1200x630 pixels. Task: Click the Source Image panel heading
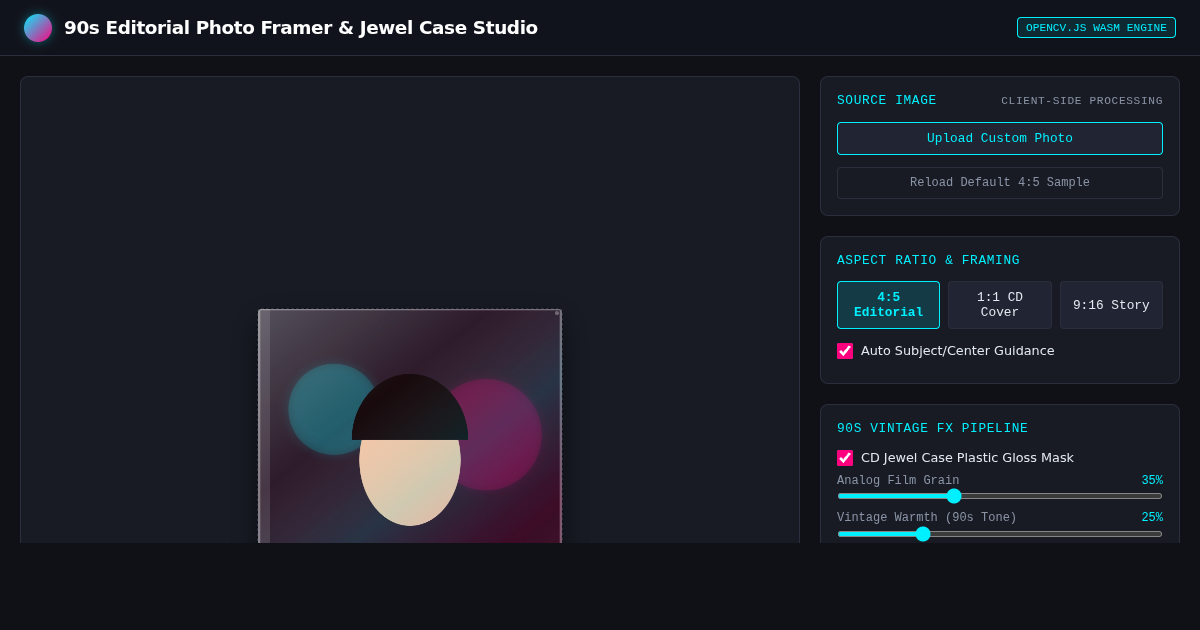(x=887, y=100)
